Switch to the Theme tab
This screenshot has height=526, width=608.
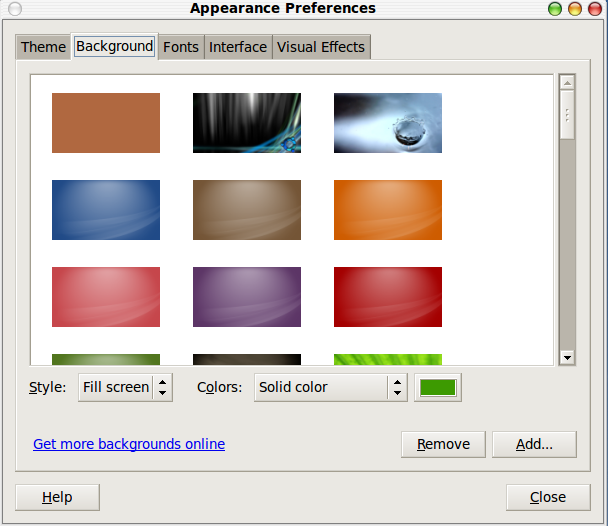tap(43, 47)
